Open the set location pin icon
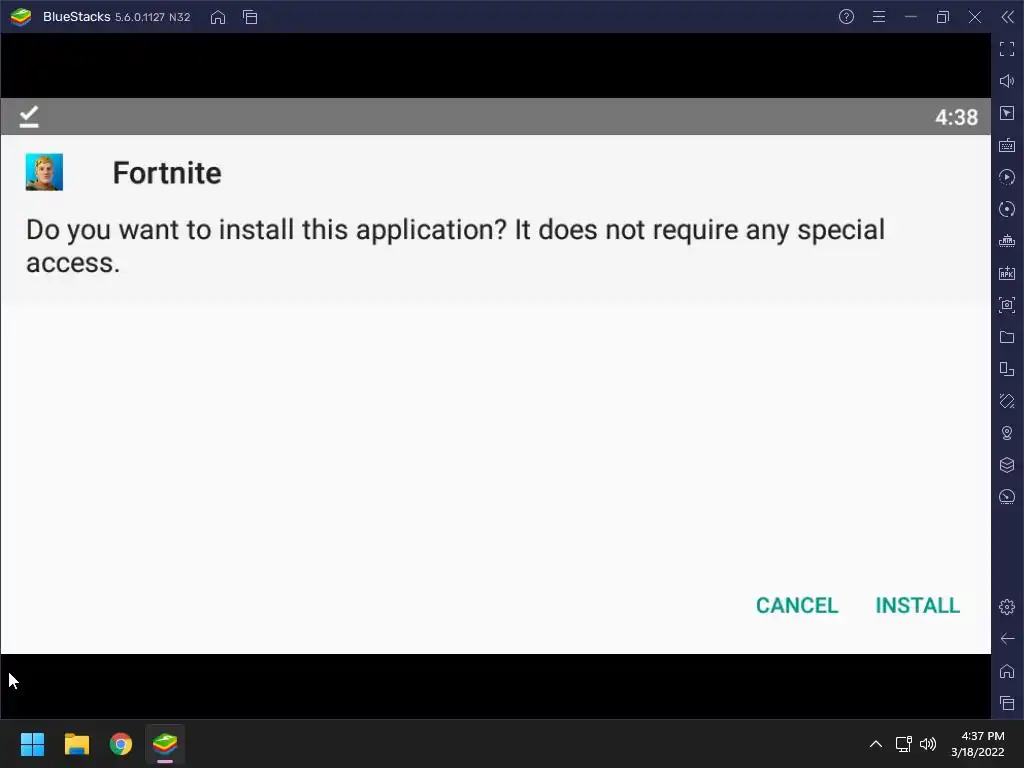Image resolution: width=1024 pixels, height=768 pixels. (x=1007, y=433)
